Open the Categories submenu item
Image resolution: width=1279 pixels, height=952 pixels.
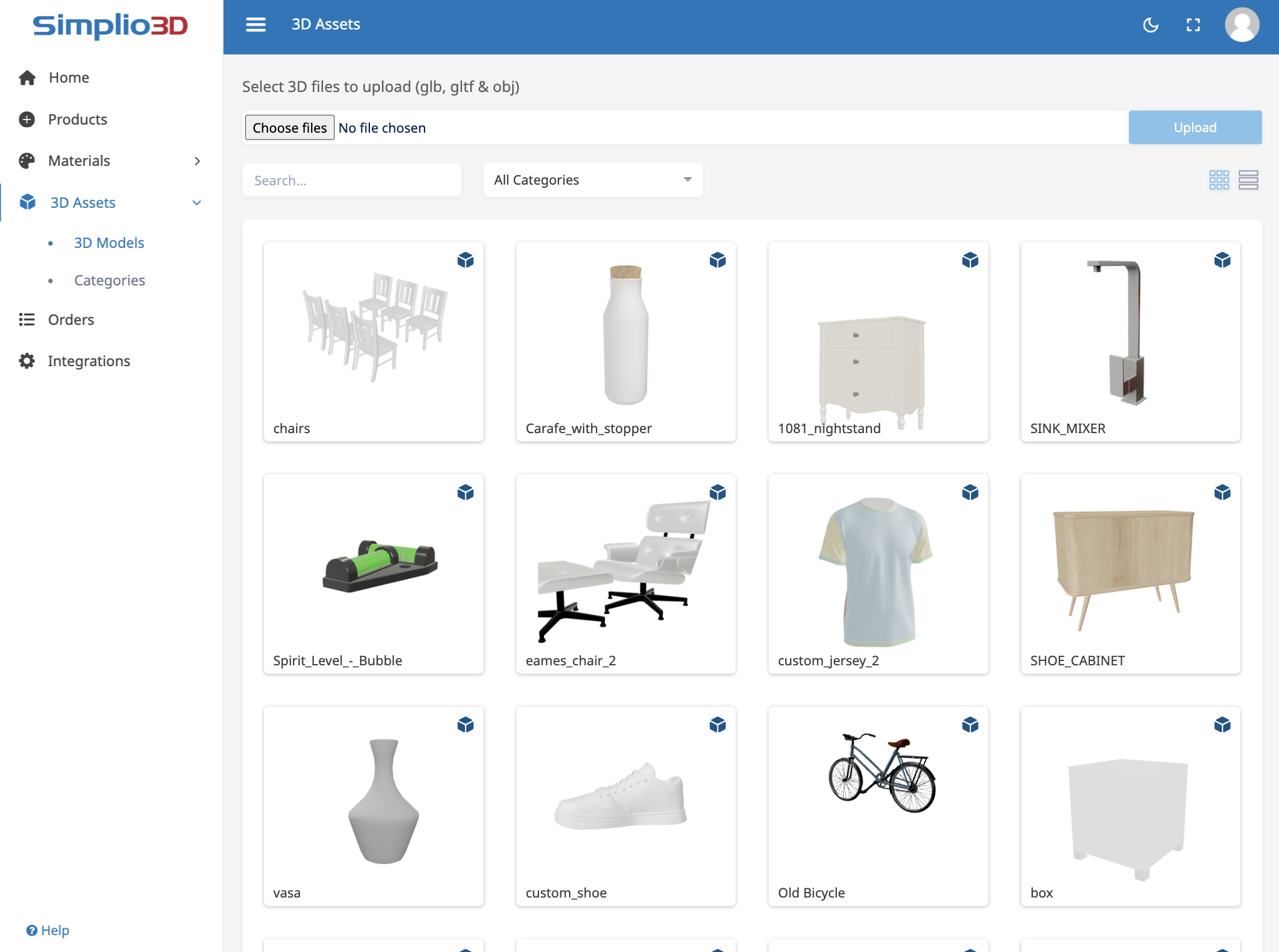(109, 280)
